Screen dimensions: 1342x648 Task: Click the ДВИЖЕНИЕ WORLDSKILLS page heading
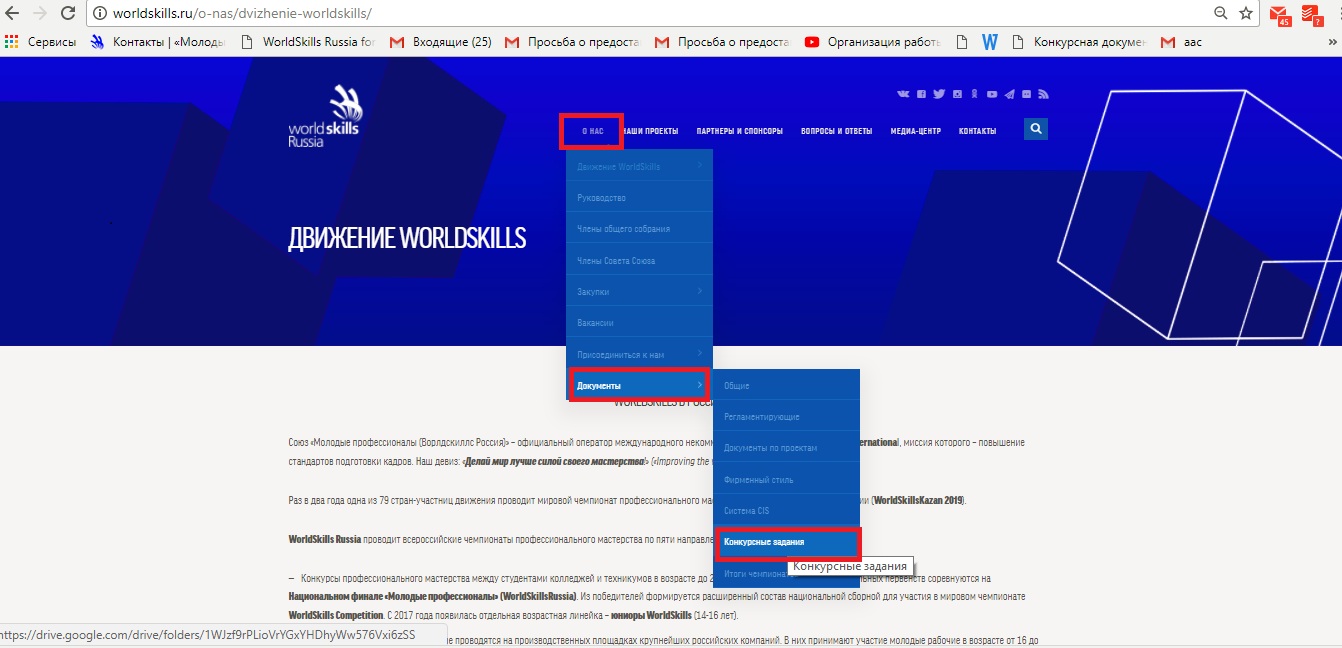point(407,239)
